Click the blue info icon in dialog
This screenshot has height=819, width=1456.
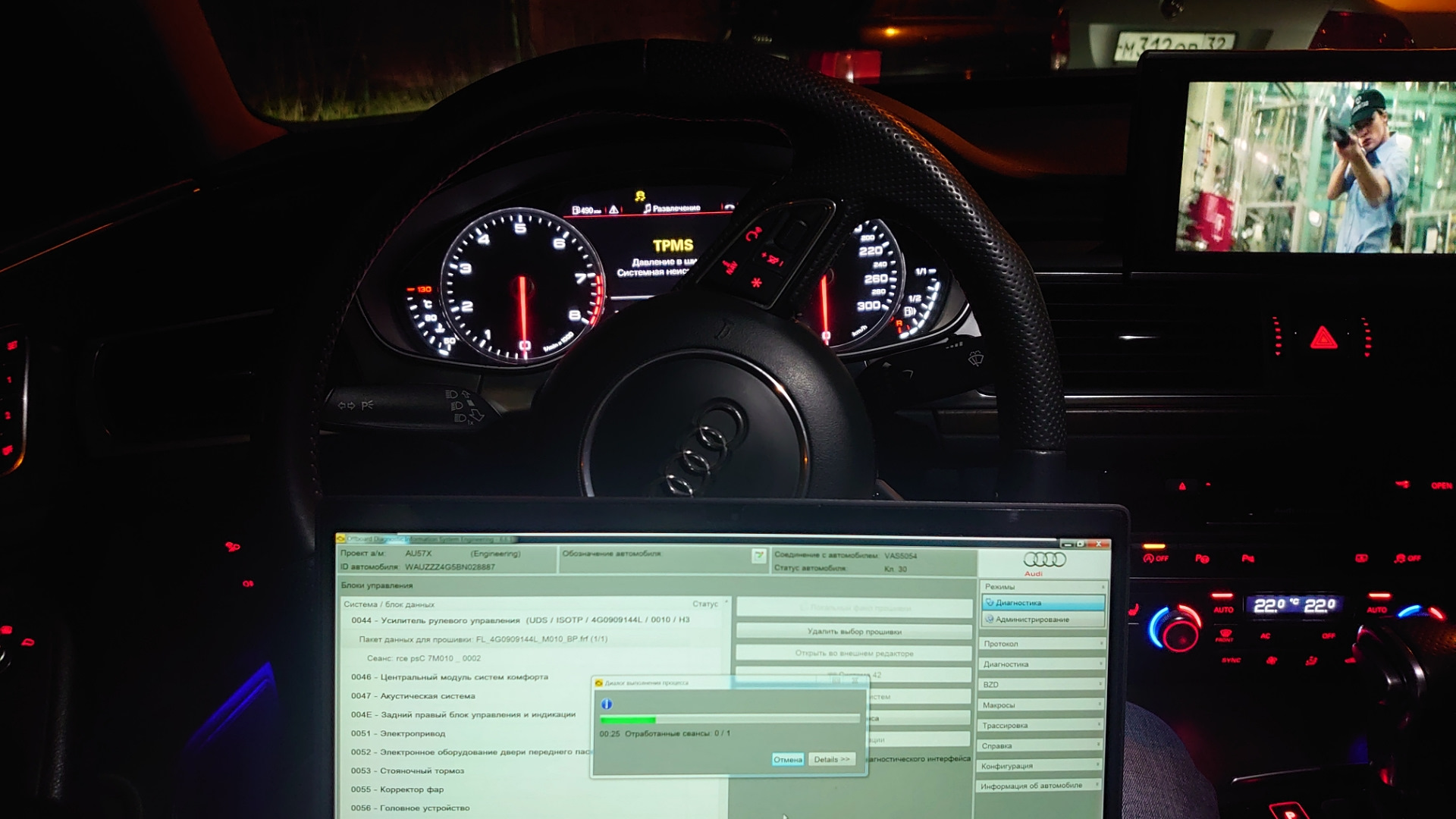(x=607, y=704)
